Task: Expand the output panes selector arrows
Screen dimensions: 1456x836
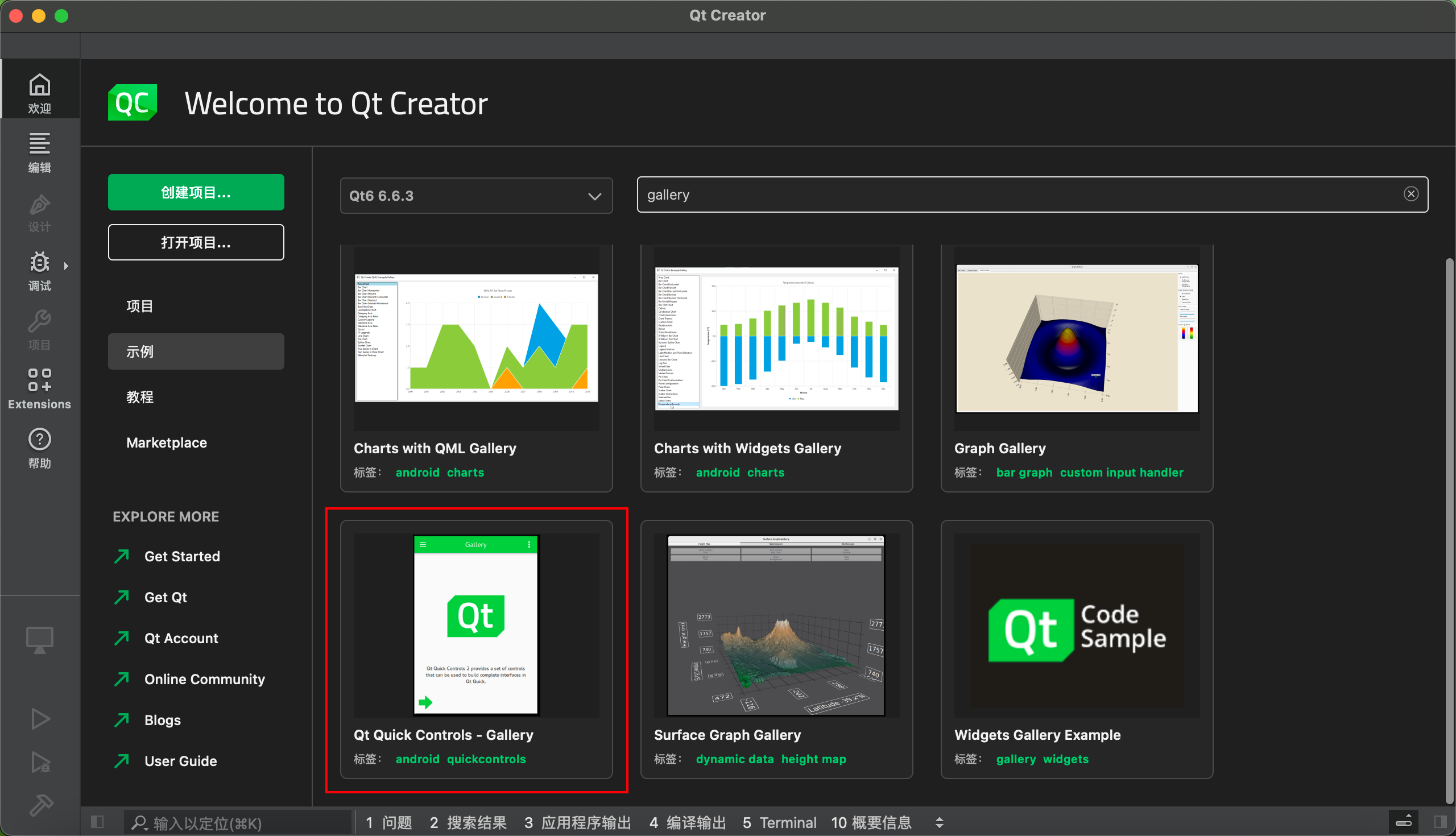Action: (x=939, y=822)
